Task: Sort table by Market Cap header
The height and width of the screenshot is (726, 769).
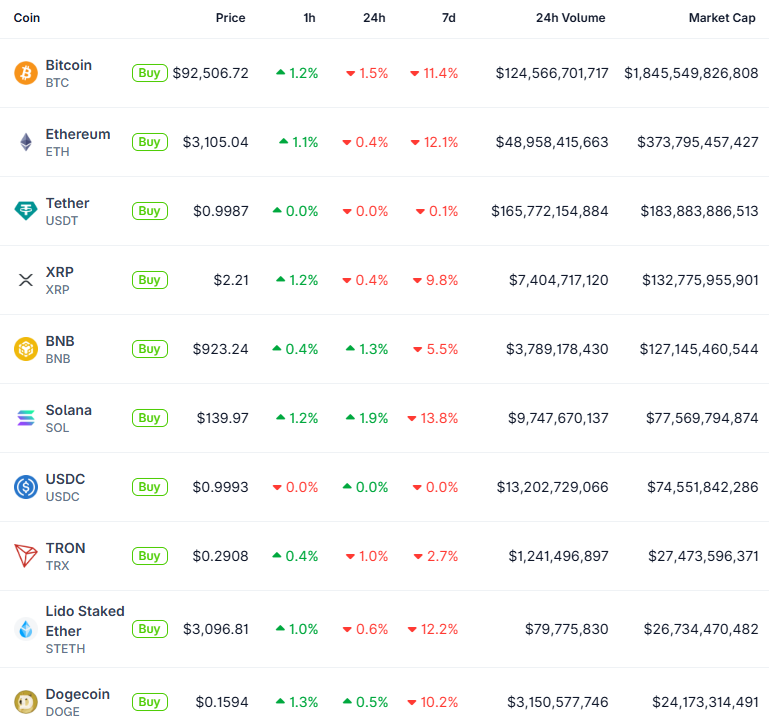Action: tap(723, 18)
